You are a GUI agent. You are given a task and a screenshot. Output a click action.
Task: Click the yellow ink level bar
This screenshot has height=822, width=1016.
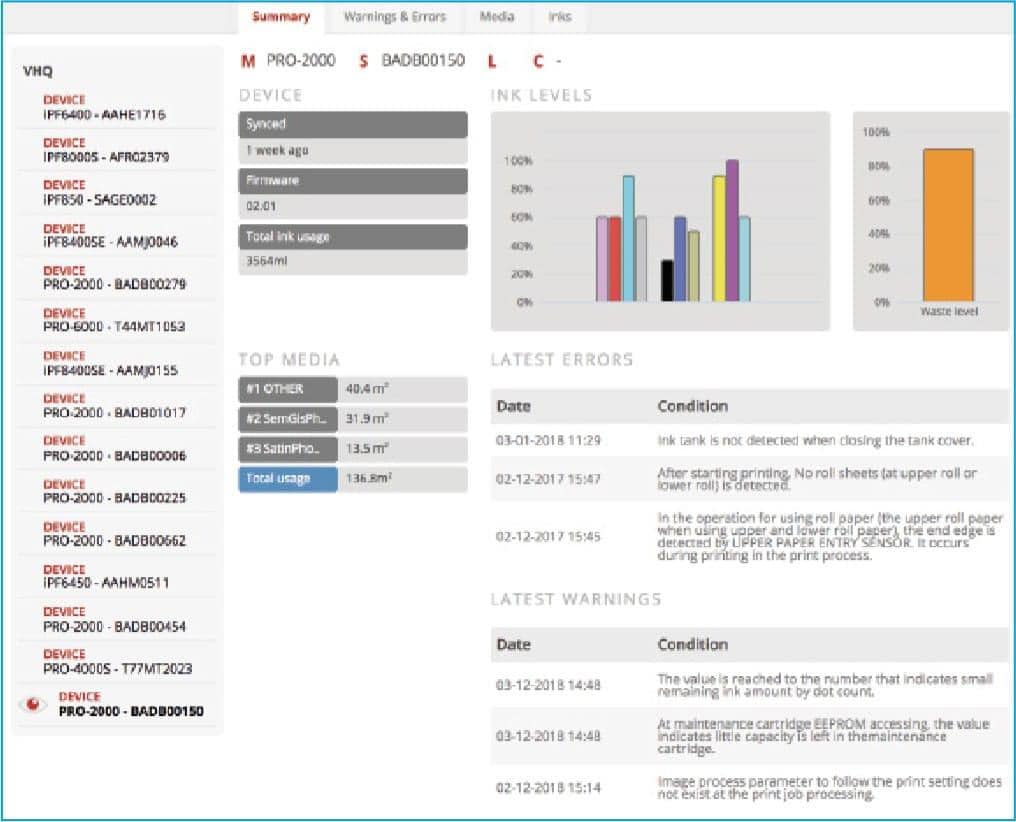point(718,238)
